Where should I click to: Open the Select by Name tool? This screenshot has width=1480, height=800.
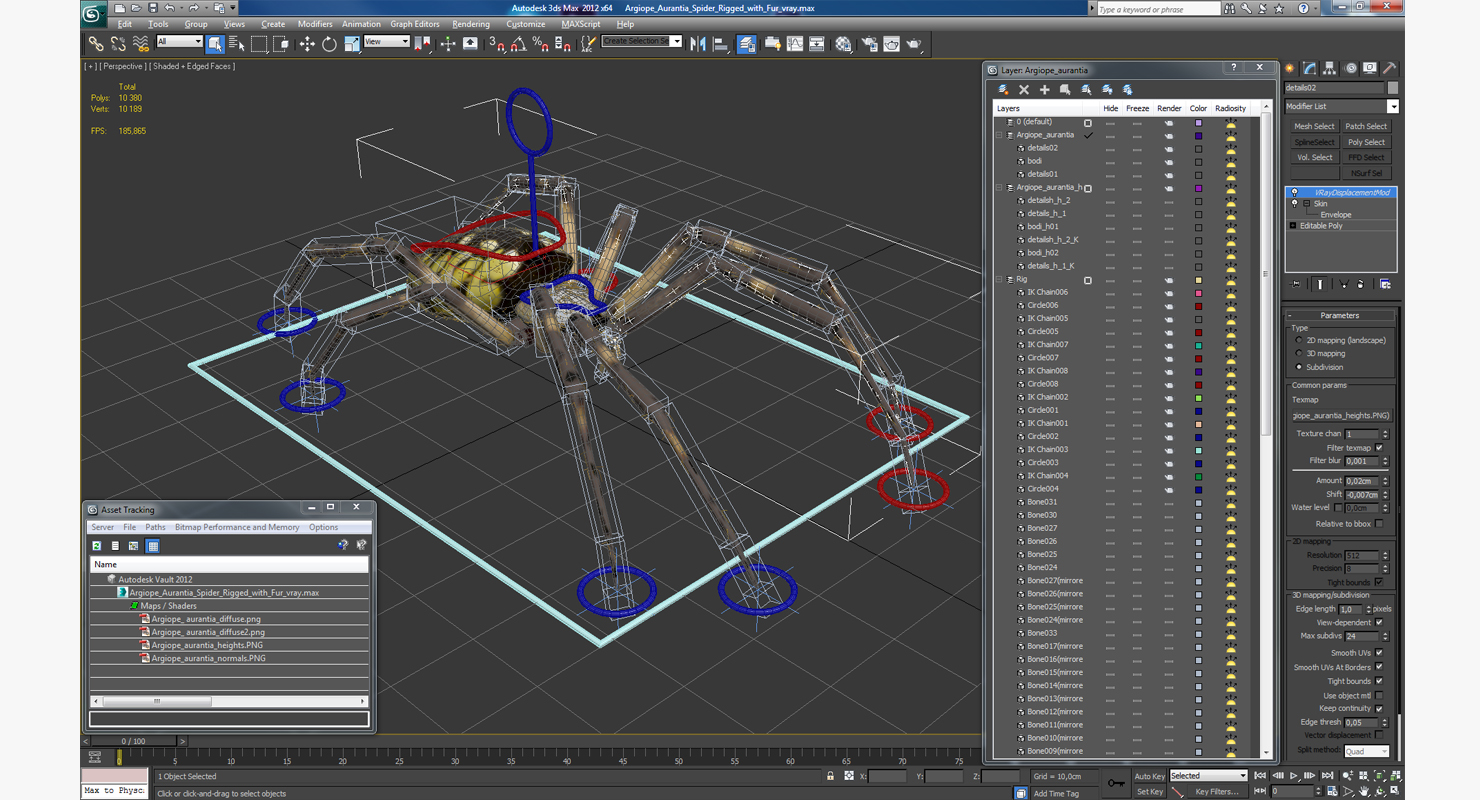pyautogui.click(x=237, y=44)
